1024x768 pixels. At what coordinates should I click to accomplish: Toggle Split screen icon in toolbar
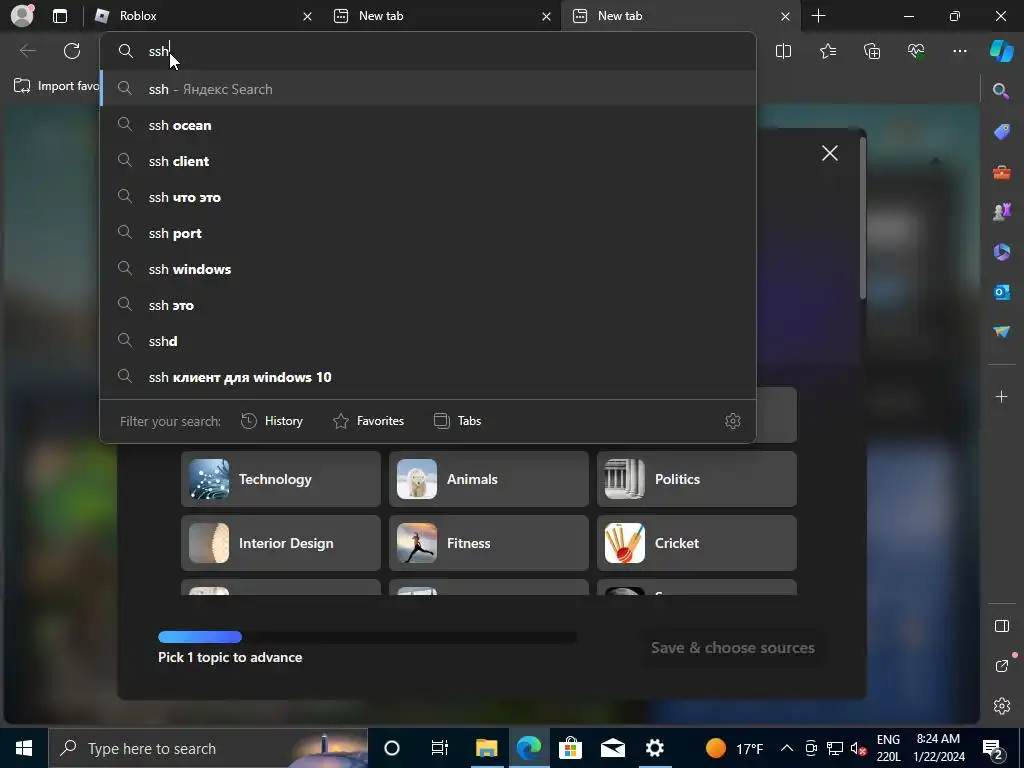[783, 51]
